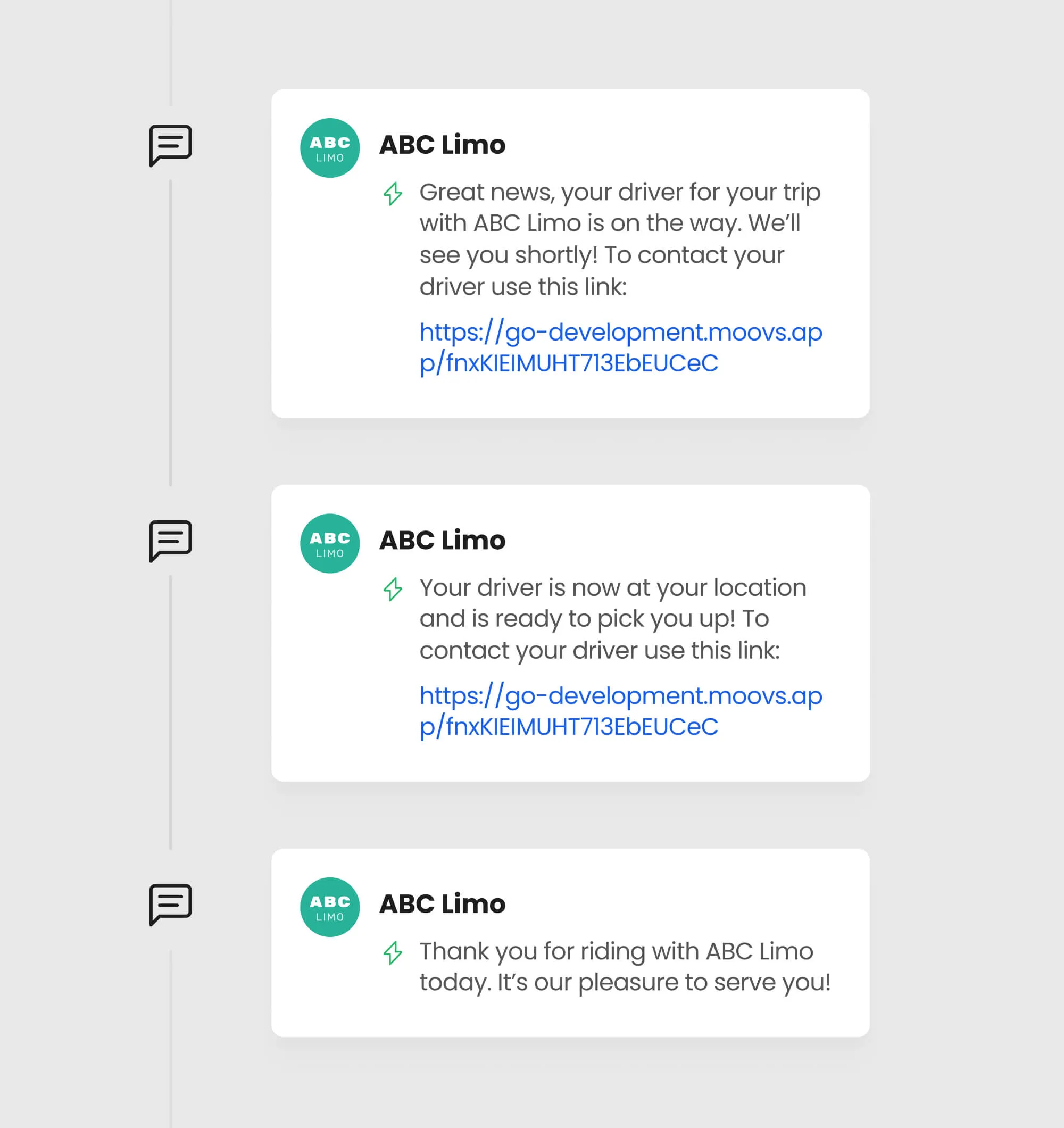Click the second chat message timeline icon
Screen dimensions: 1064x1128
pyautogui.click(x=170, y=541)
